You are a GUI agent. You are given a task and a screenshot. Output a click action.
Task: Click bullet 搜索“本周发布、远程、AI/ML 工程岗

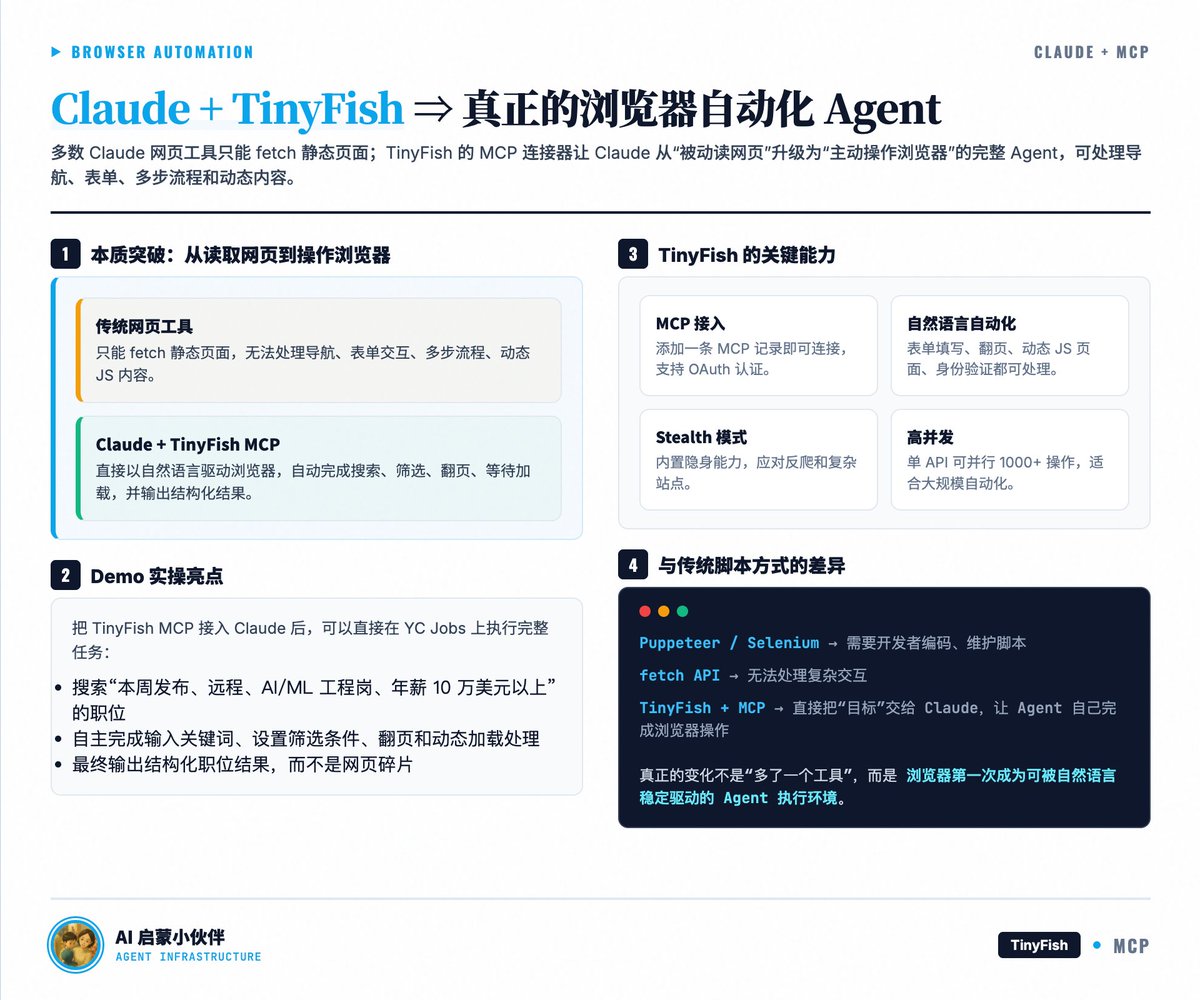(314, 699)
